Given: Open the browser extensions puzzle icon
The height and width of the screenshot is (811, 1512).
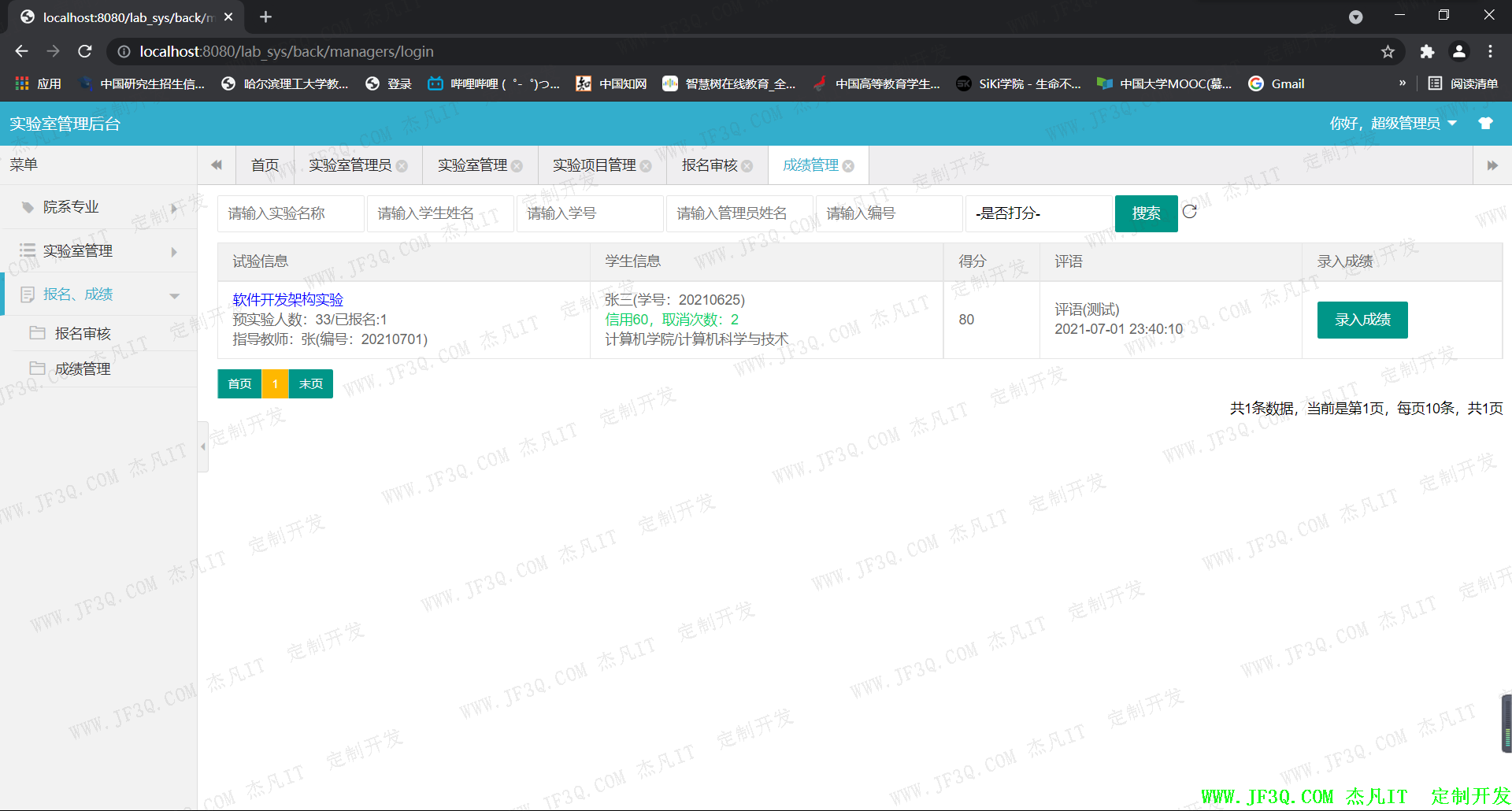Looking at the screenshot, I should point(1427,52).
